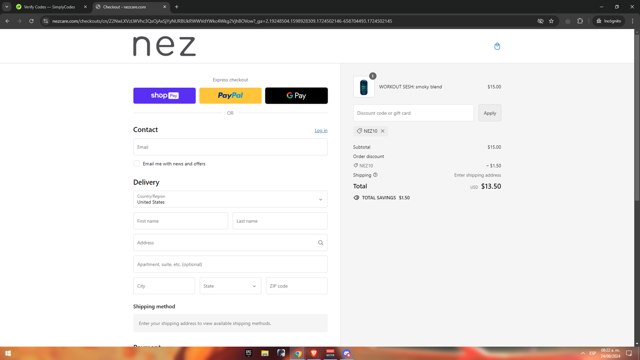This screenshot has height=360, width=640.
Task: Show hidden system tray icons
Action: [x=582, y=353]
